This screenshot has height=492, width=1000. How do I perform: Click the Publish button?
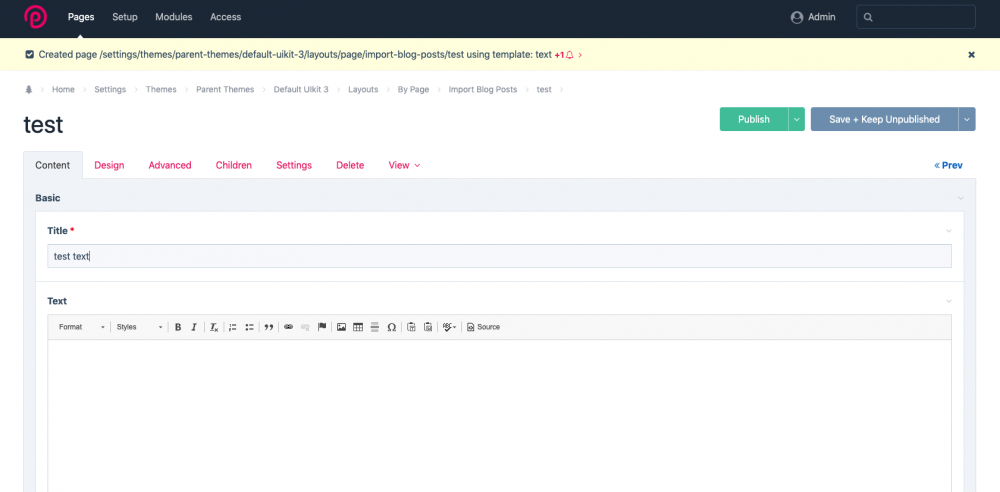pyautogui.click(x=754, y=119)
